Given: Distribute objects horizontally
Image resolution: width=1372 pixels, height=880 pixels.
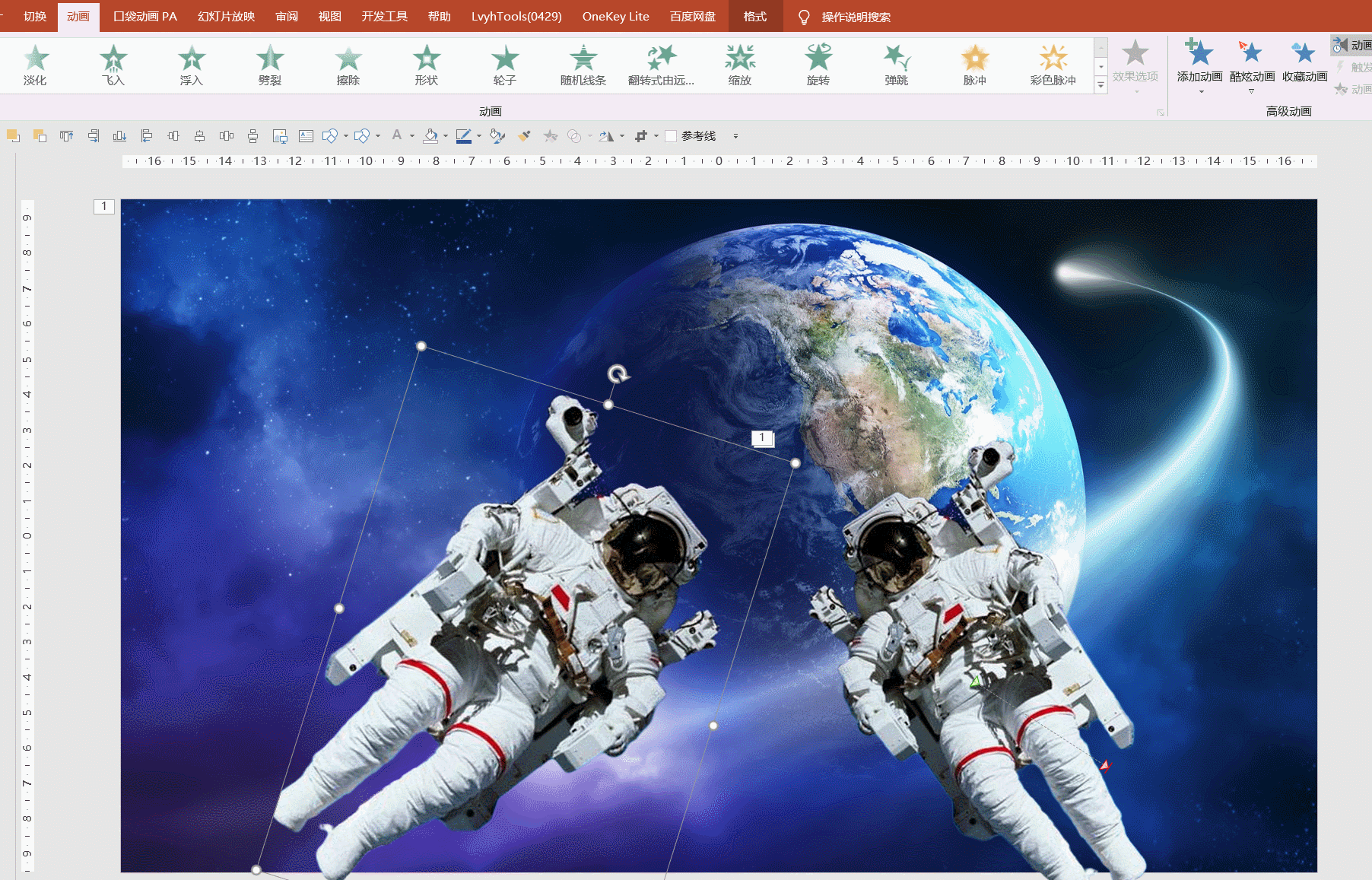Looking at the screenshot, I should point(226,136).
